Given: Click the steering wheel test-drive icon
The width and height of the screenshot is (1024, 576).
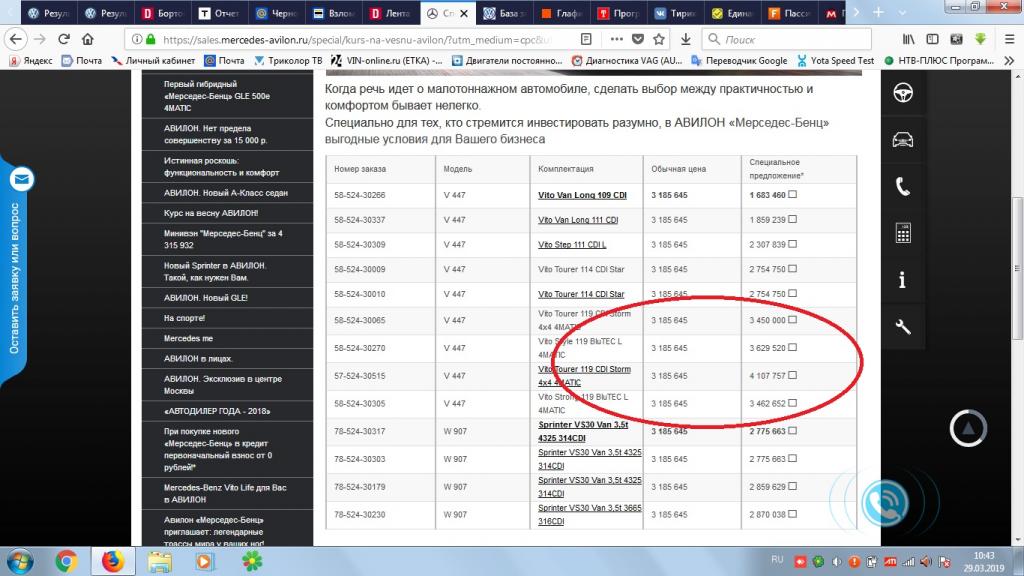Looking at the screenshot, I should pos(903,93).
